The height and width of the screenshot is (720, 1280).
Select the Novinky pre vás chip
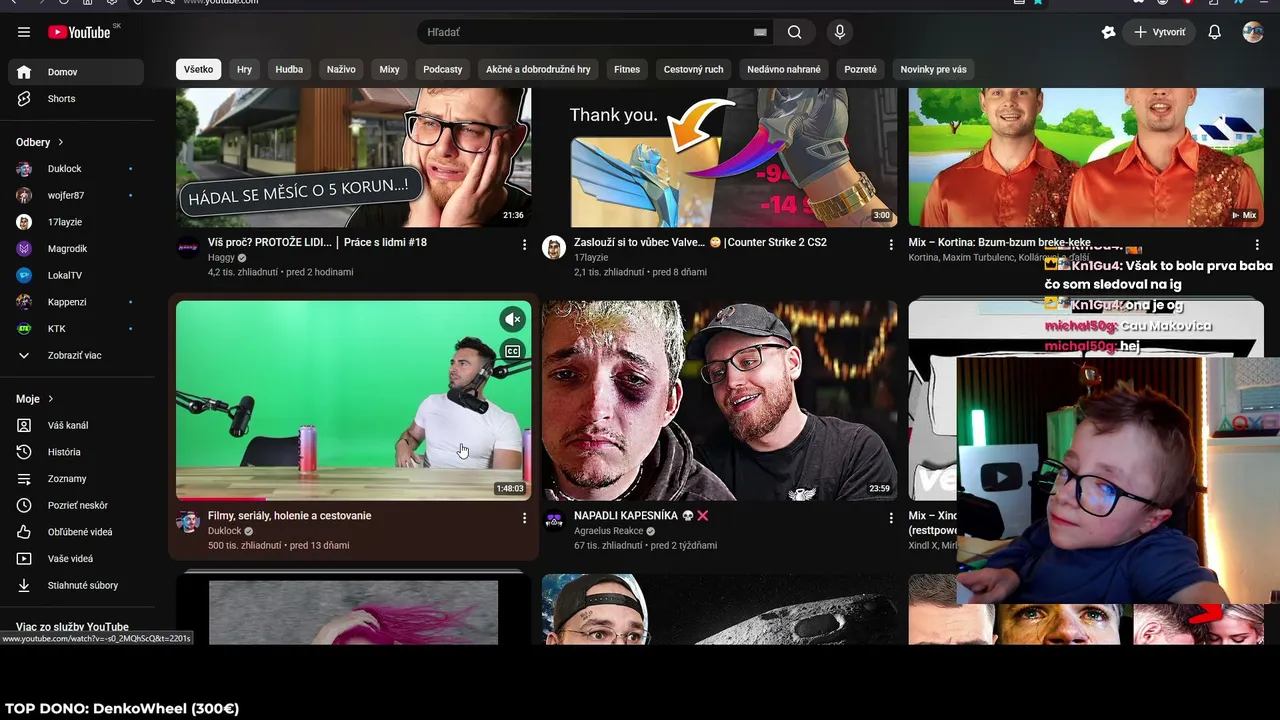pos(933,69)
